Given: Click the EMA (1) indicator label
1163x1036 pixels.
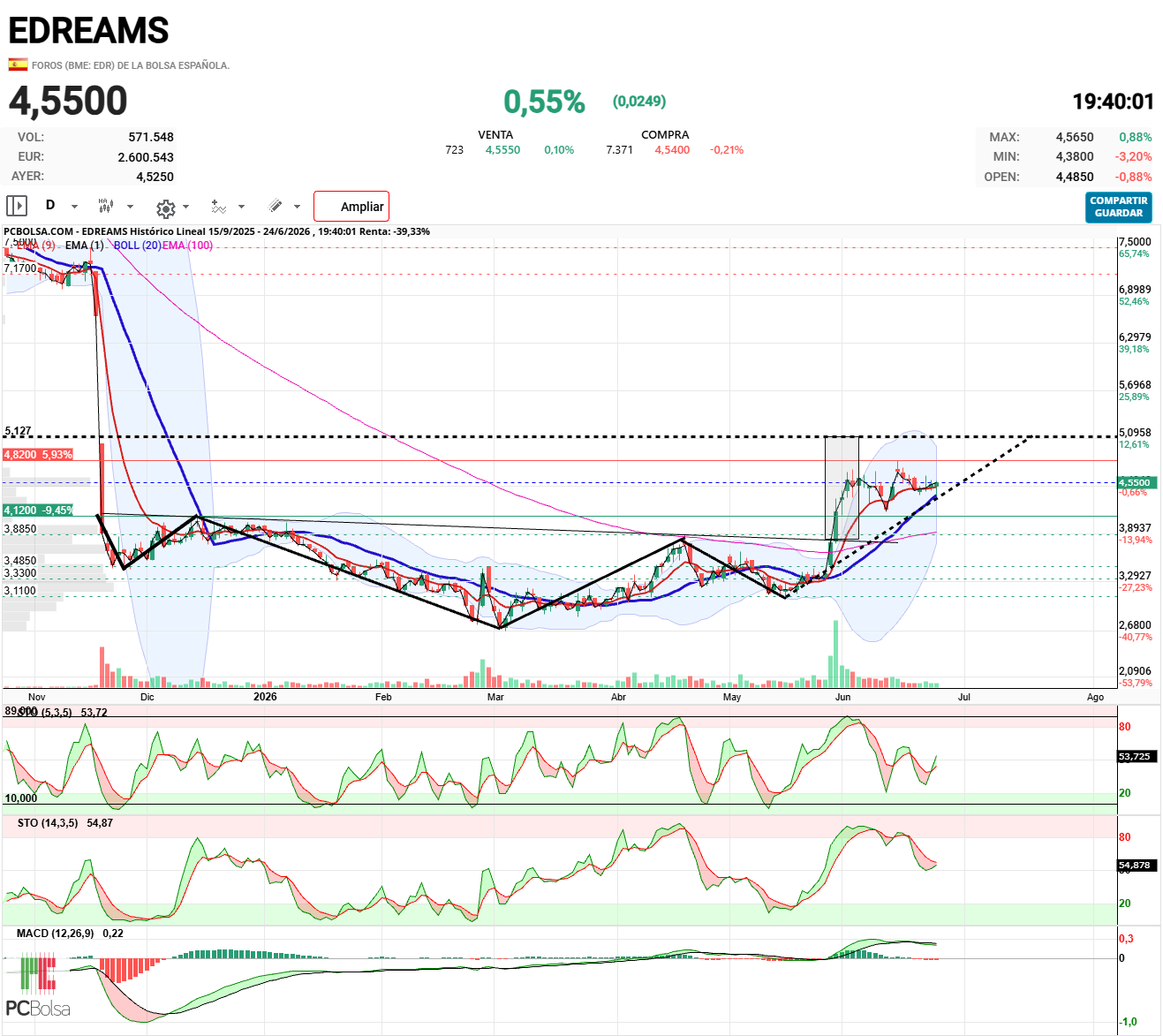Looking at the screenshot, I should pyautogui.click(x=84, y=246).
